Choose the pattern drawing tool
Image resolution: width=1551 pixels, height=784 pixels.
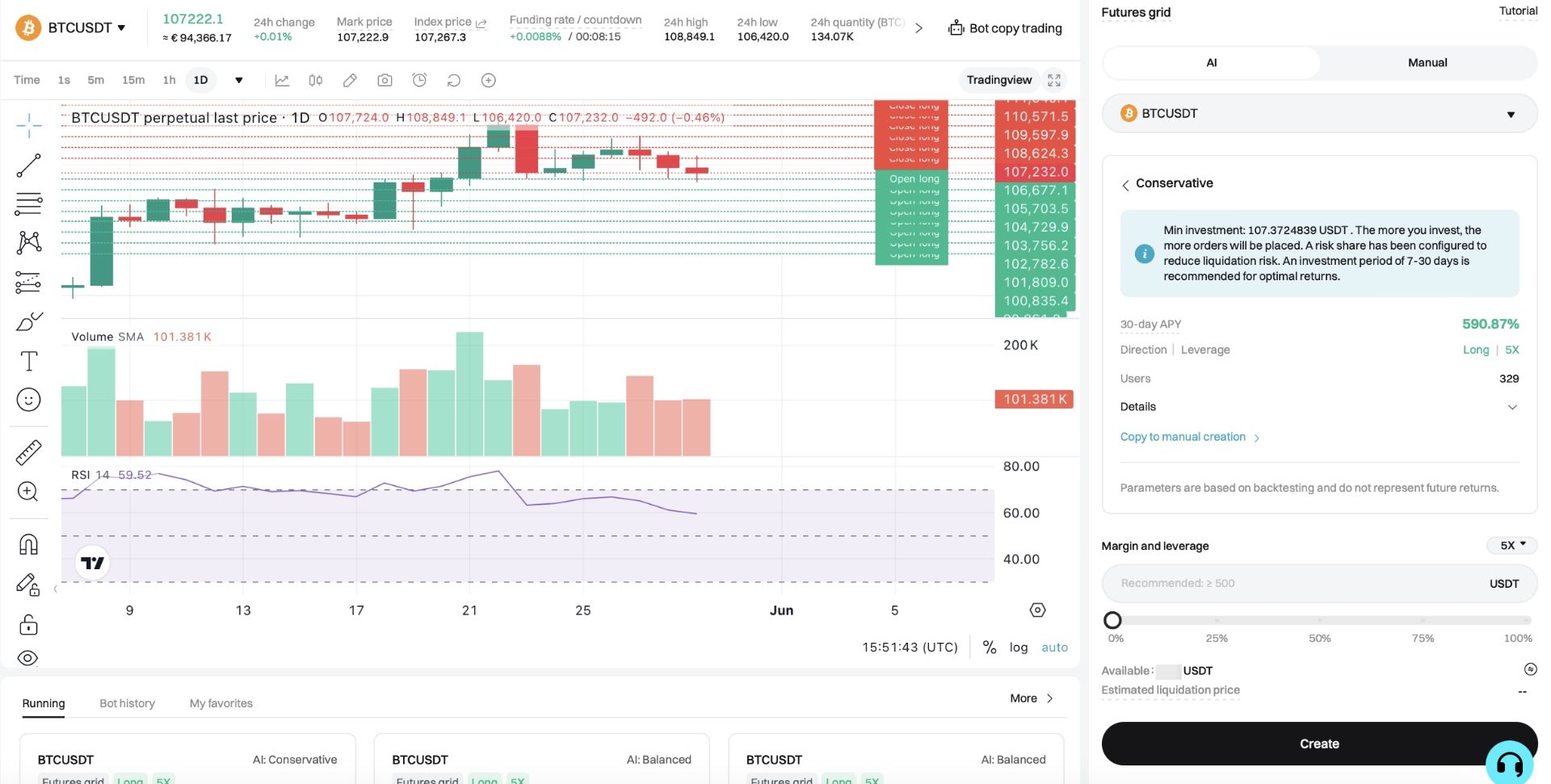28,242
